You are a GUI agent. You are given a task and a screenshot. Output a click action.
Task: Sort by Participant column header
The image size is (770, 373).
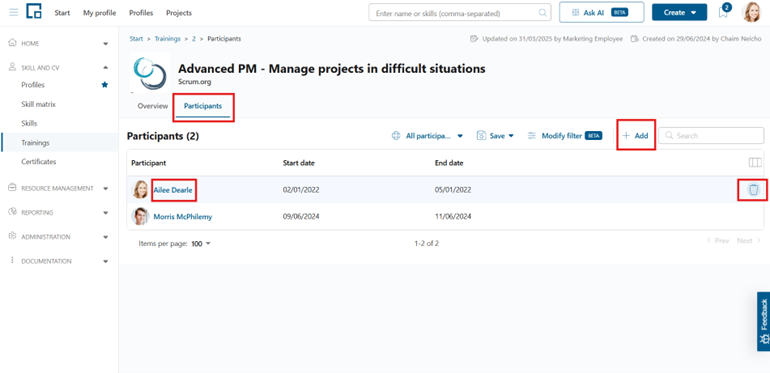coord(148,163)
